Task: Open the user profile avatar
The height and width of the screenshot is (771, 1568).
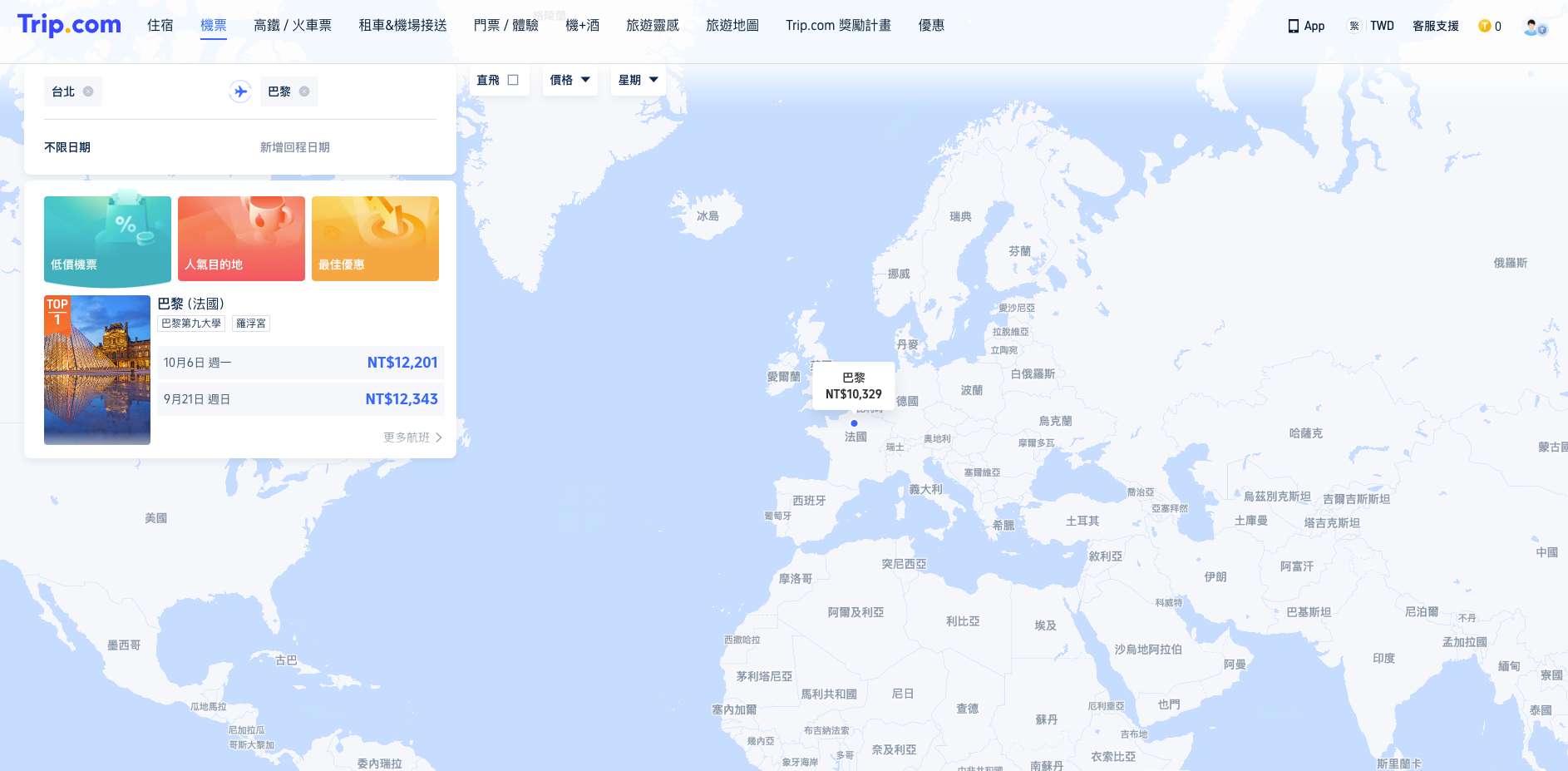Action: point(1535,27)
